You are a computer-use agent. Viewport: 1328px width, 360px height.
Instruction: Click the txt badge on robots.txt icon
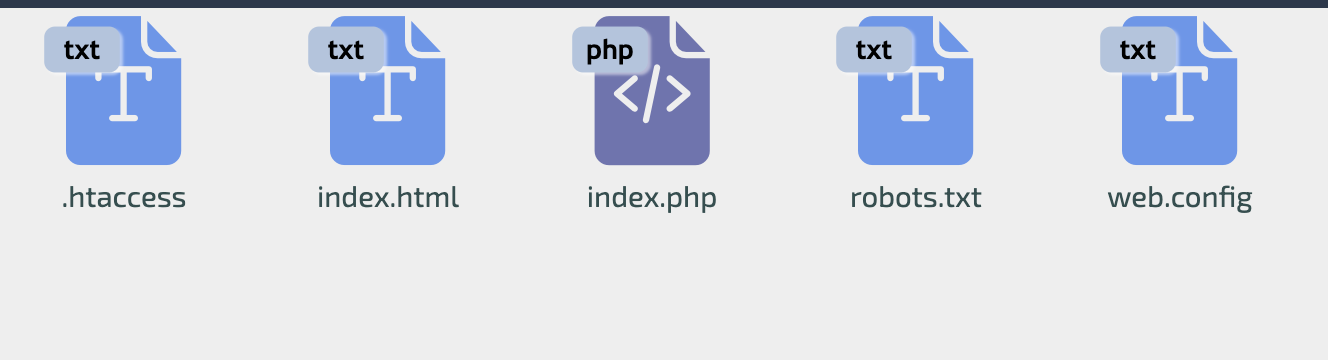[874, 50]
